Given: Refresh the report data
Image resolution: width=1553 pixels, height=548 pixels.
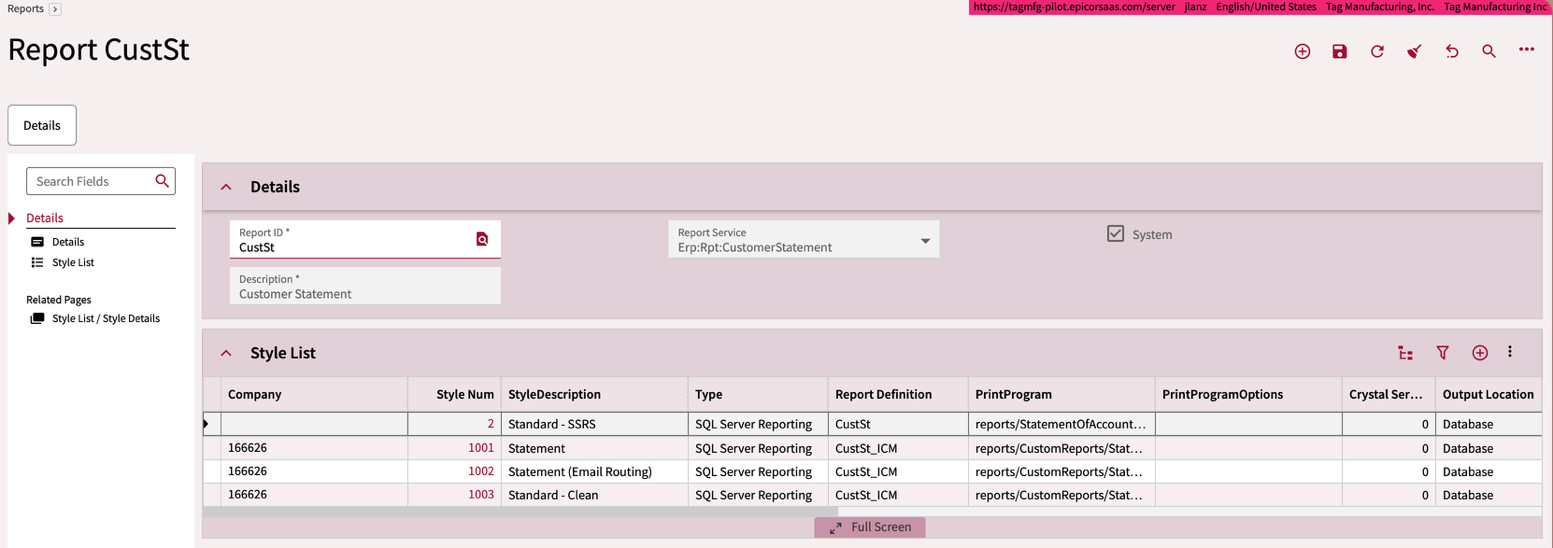Looking at the screenshot, I should [x=1377, y=51].
